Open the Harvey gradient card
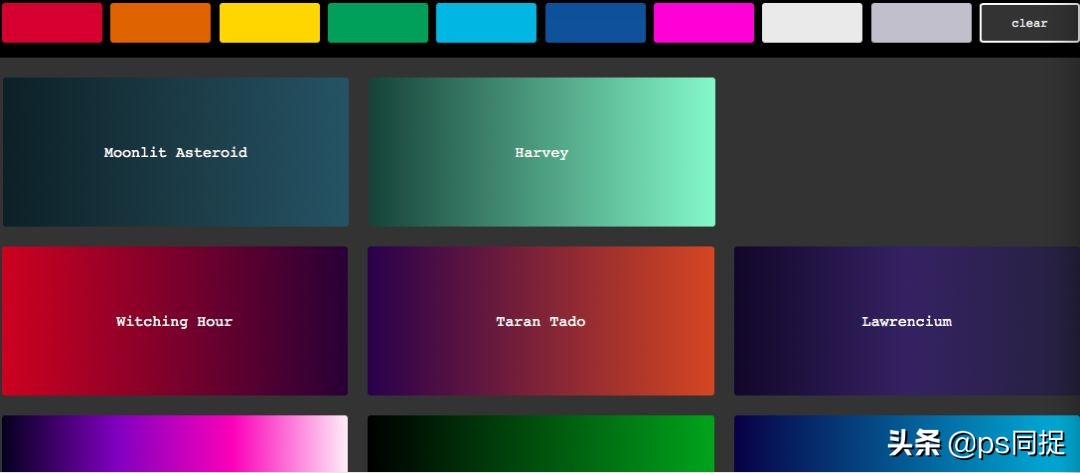Screen dimensions: 1080x473 point(541,152)
